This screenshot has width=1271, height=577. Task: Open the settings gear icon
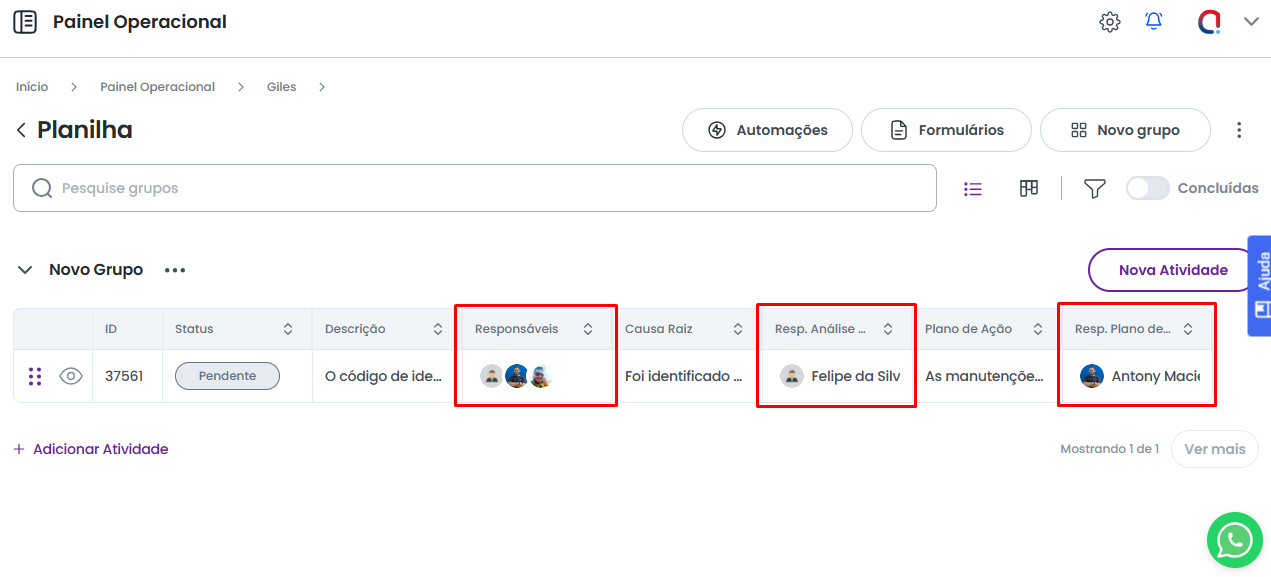click(x=1109, y=22)
